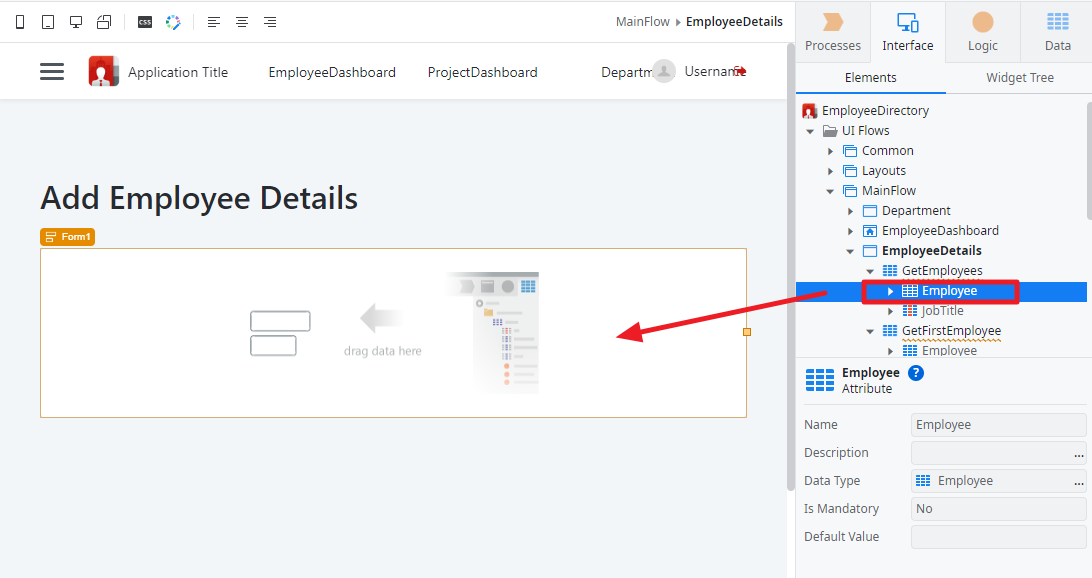Open the Is Mandatory dropdown
The image size is (1092, 578).
click(x=999, y=509)
